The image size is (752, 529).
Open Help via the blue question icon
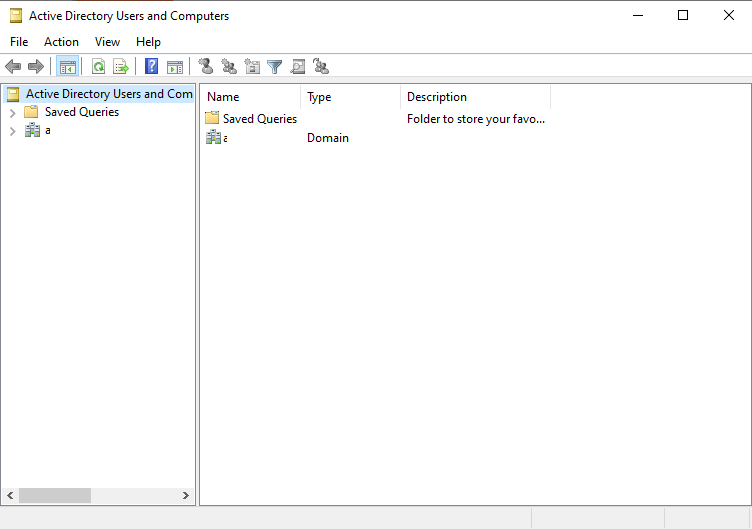coord(152,66)
